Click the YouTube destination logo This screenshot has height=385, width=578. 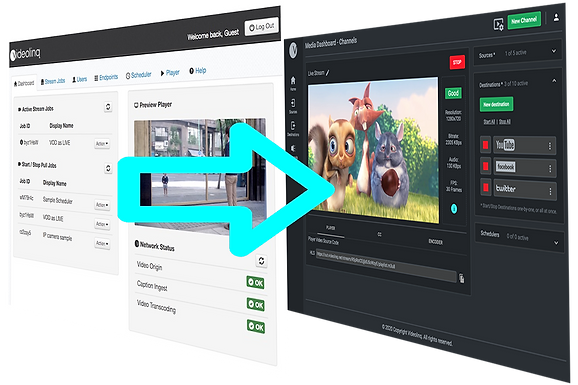coord(505,145)
